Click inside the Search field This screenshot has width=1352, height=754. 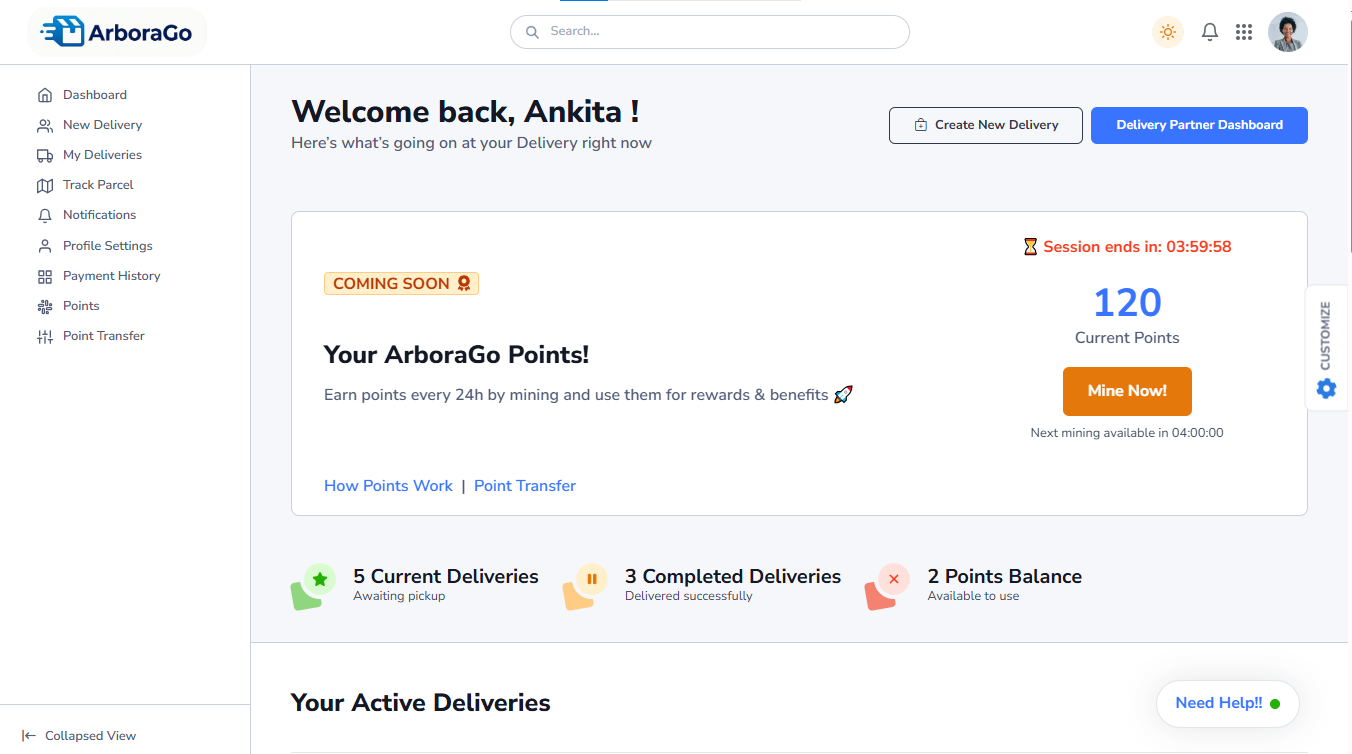(x=710, y=32)
